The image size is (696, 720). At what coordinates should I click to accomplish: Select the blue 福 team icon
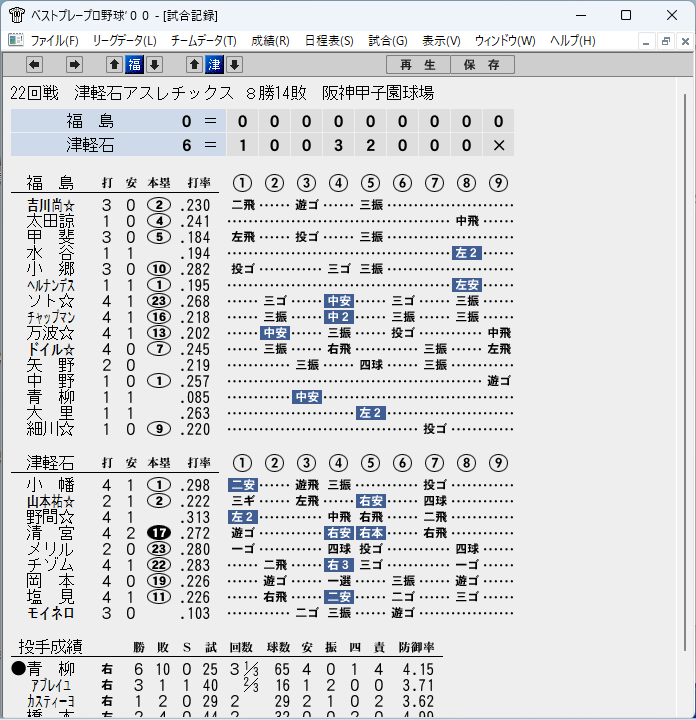135,65
